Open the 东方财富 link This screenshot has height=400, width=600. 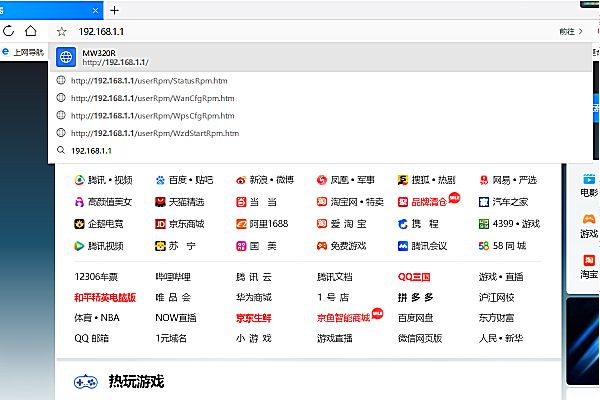(x=496, y=318)
